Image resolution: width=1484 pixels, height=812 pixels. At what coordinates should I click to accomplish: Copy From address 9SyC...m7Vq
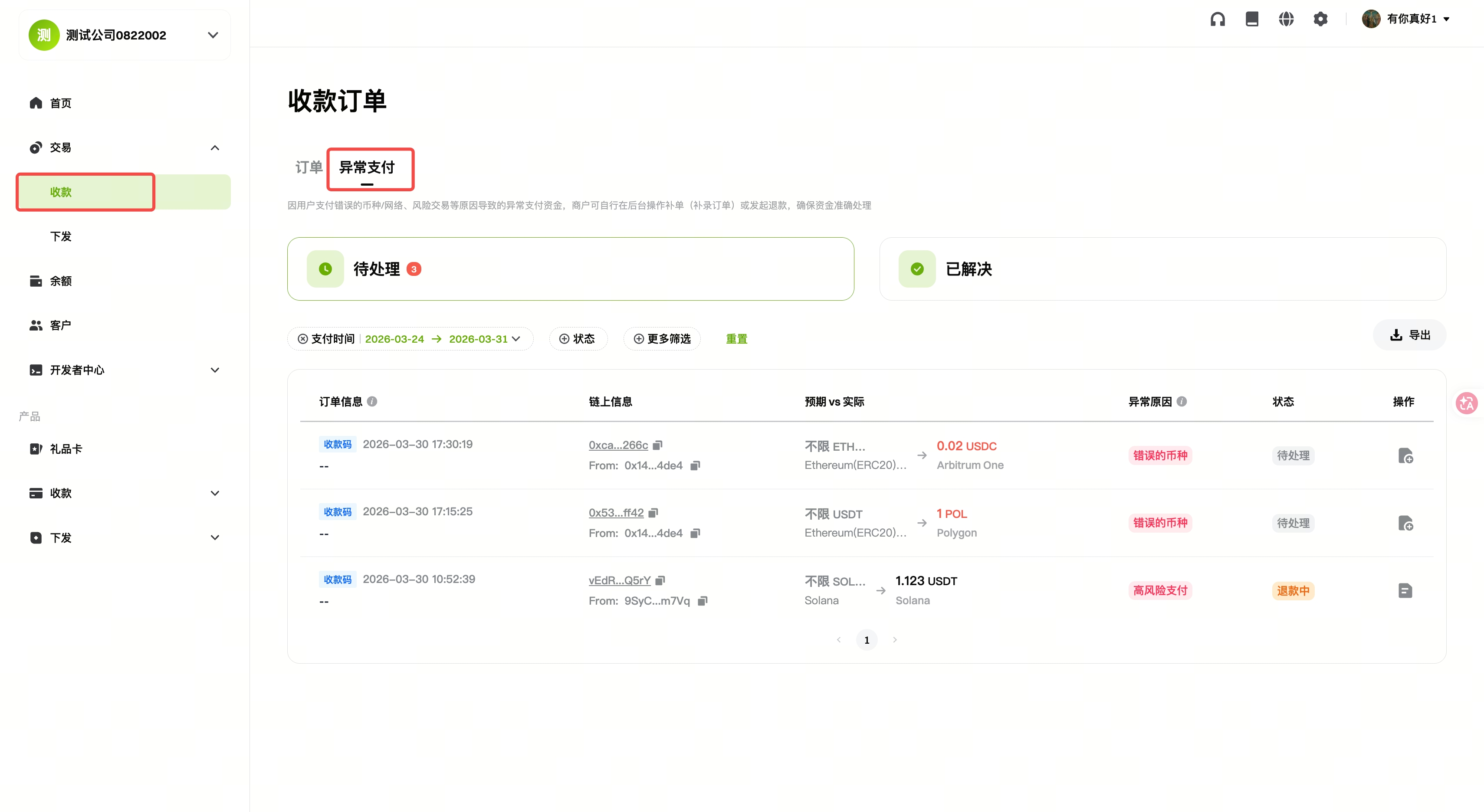(702, 601)
